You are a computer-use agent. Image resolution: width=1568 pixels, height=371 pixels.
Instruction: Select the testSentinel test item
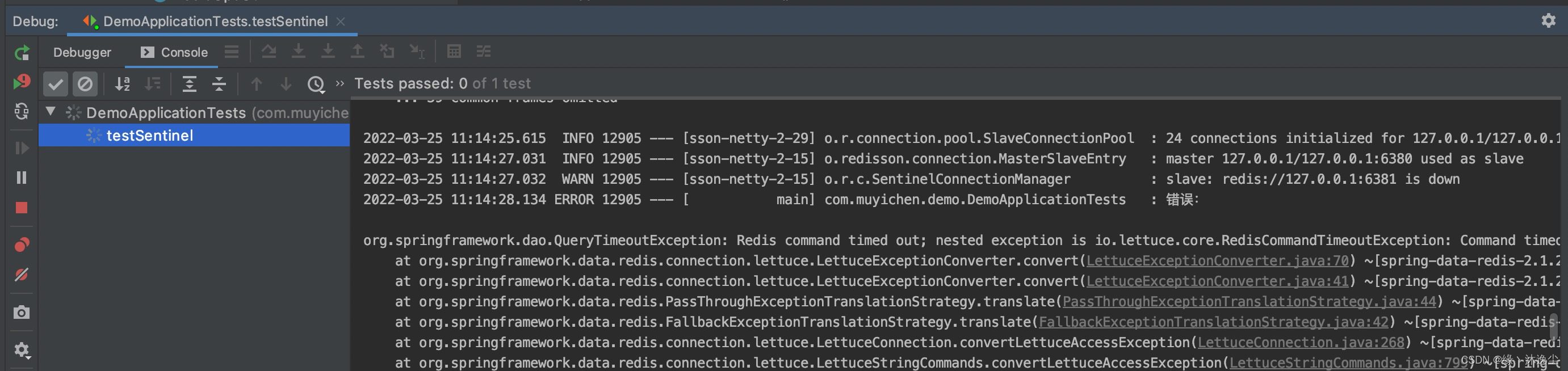click(194, 135)
